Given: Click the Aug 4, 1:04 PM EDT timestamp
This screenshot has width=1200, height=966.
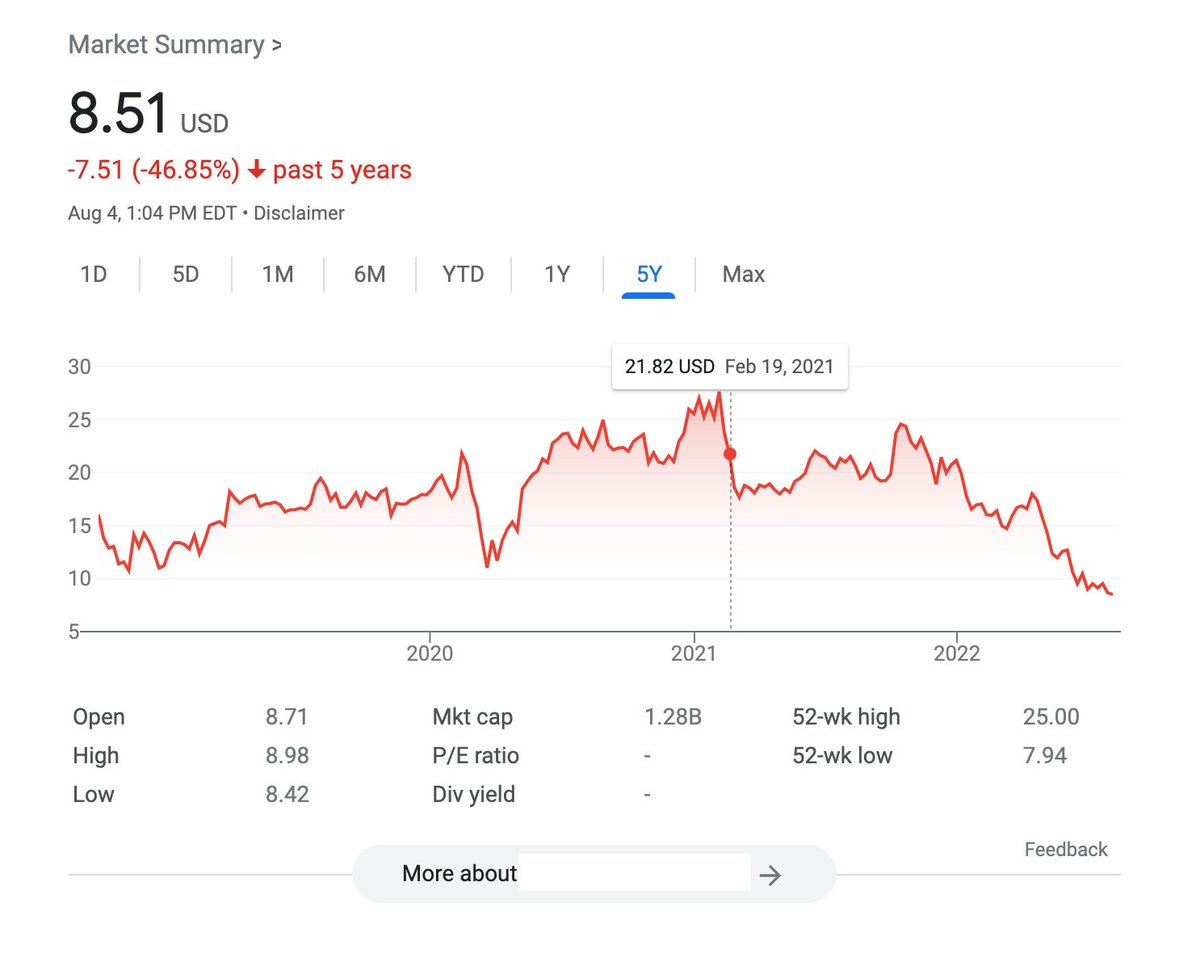Looking at the screenshot, I should (x=152, y=213).
